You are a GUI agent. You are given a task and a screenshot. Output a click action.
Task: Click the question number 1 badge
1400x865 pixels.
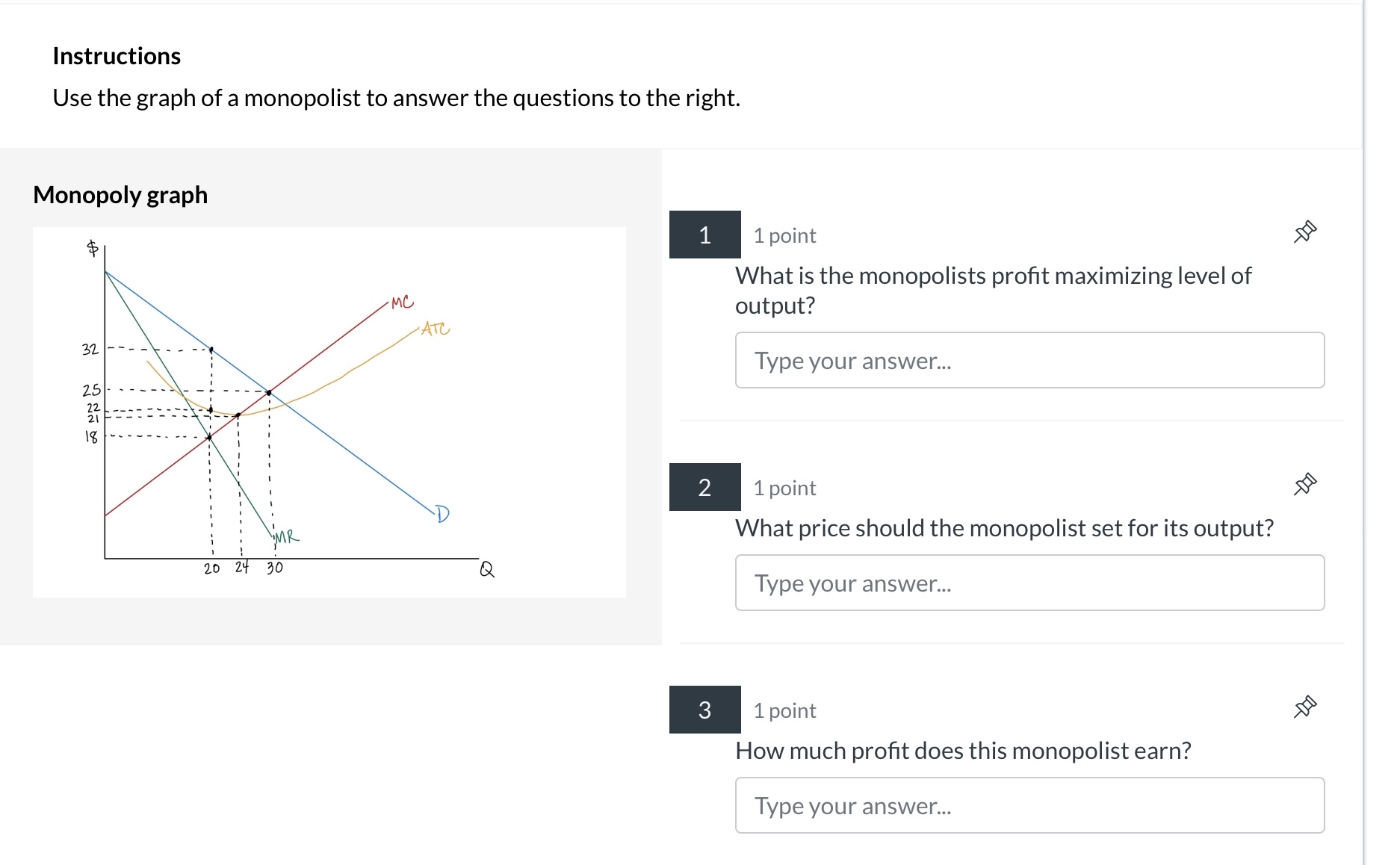click(704, 235)
